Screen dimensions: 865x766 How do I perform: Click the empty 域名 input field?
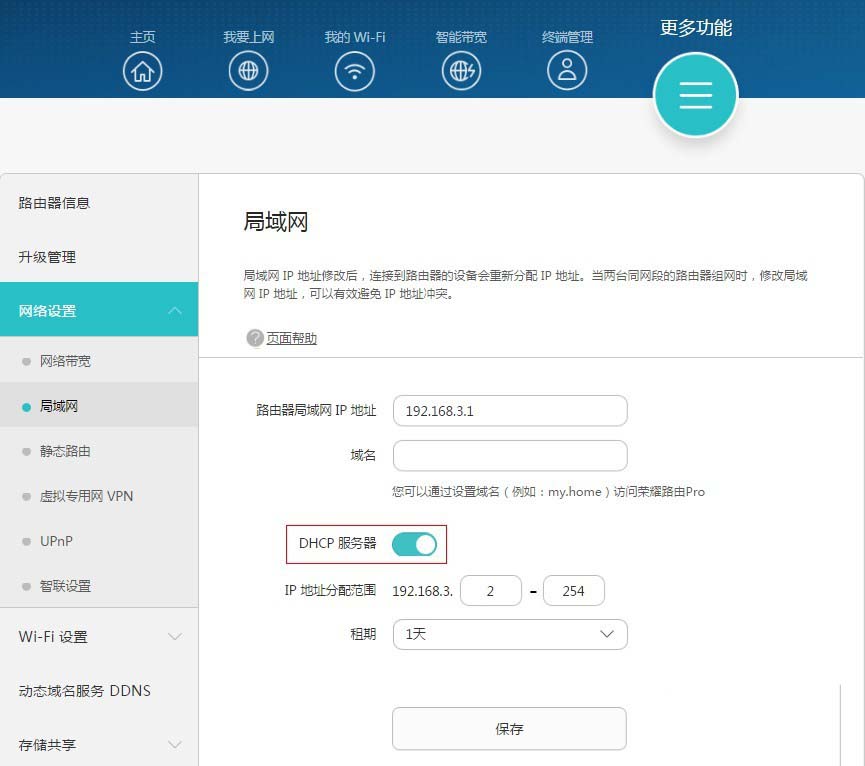pyautogui.click(x=510, y=456)
